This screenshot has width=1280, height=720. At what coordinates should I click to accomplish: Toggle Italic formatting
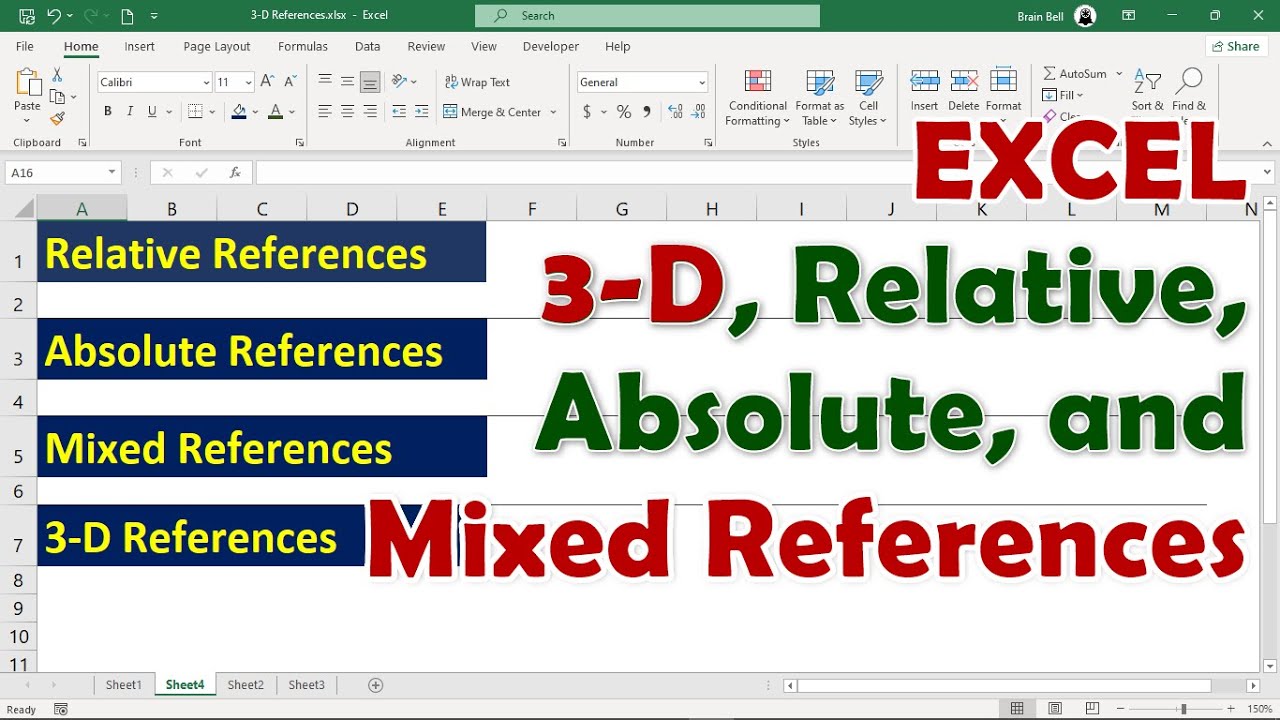130,112
